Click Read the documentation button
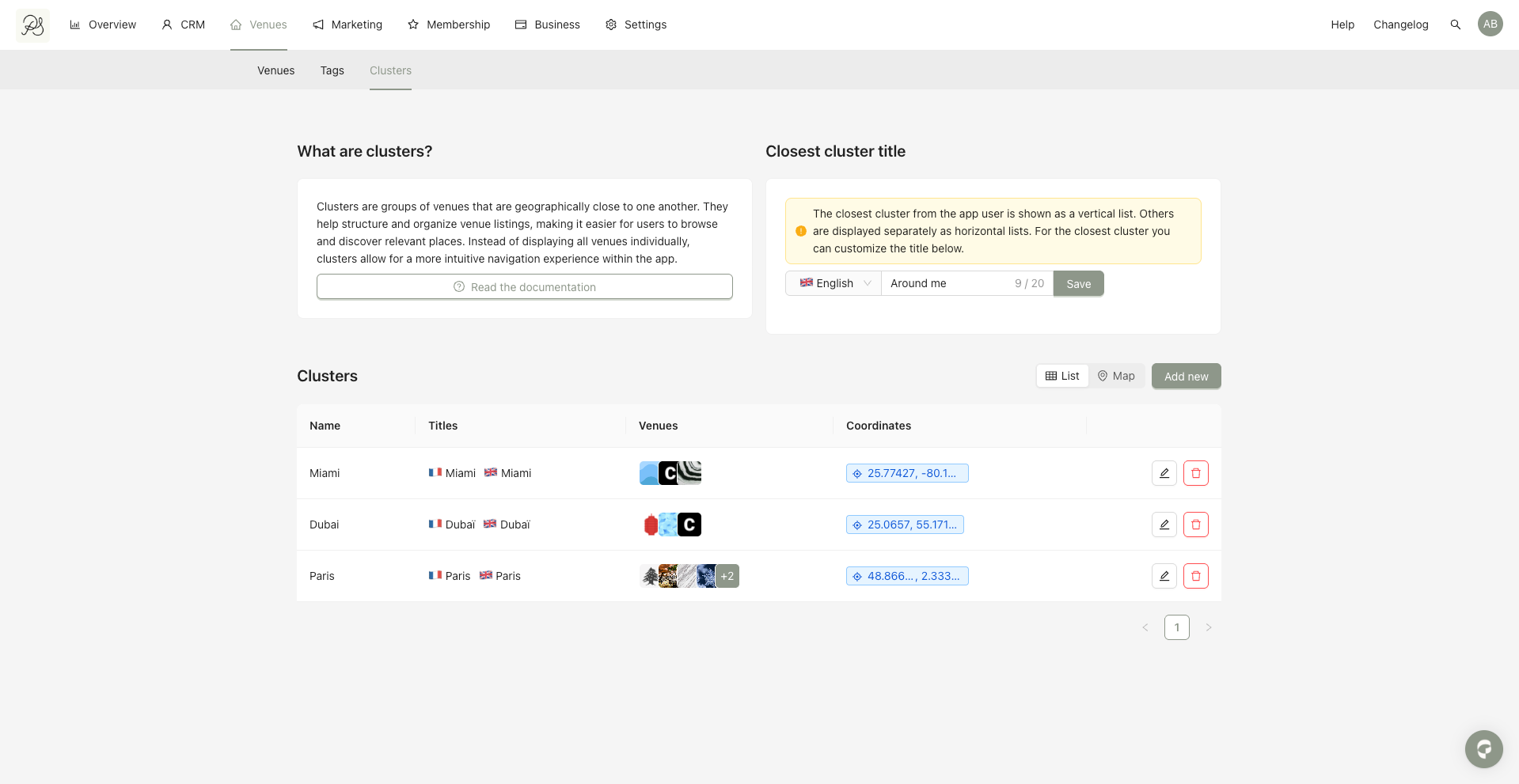 tap(524, 286)
